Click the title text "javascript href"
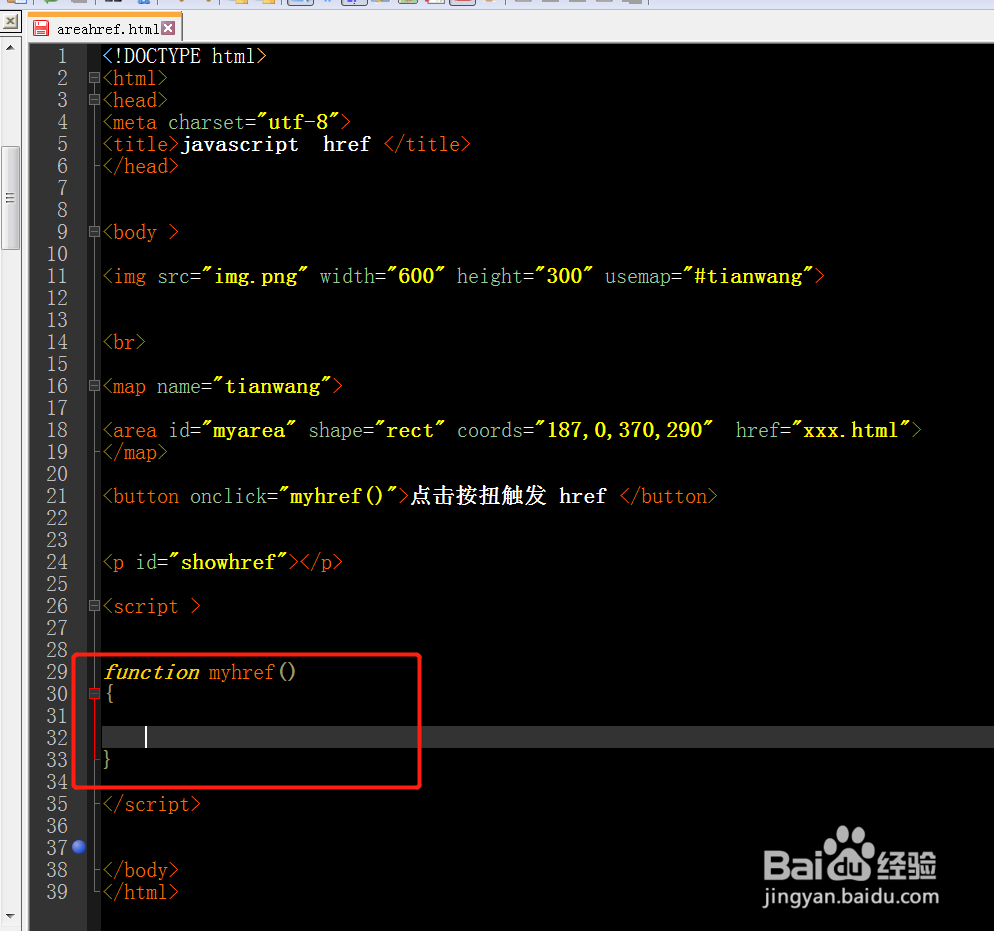994x931 pixels. point(276,144)
